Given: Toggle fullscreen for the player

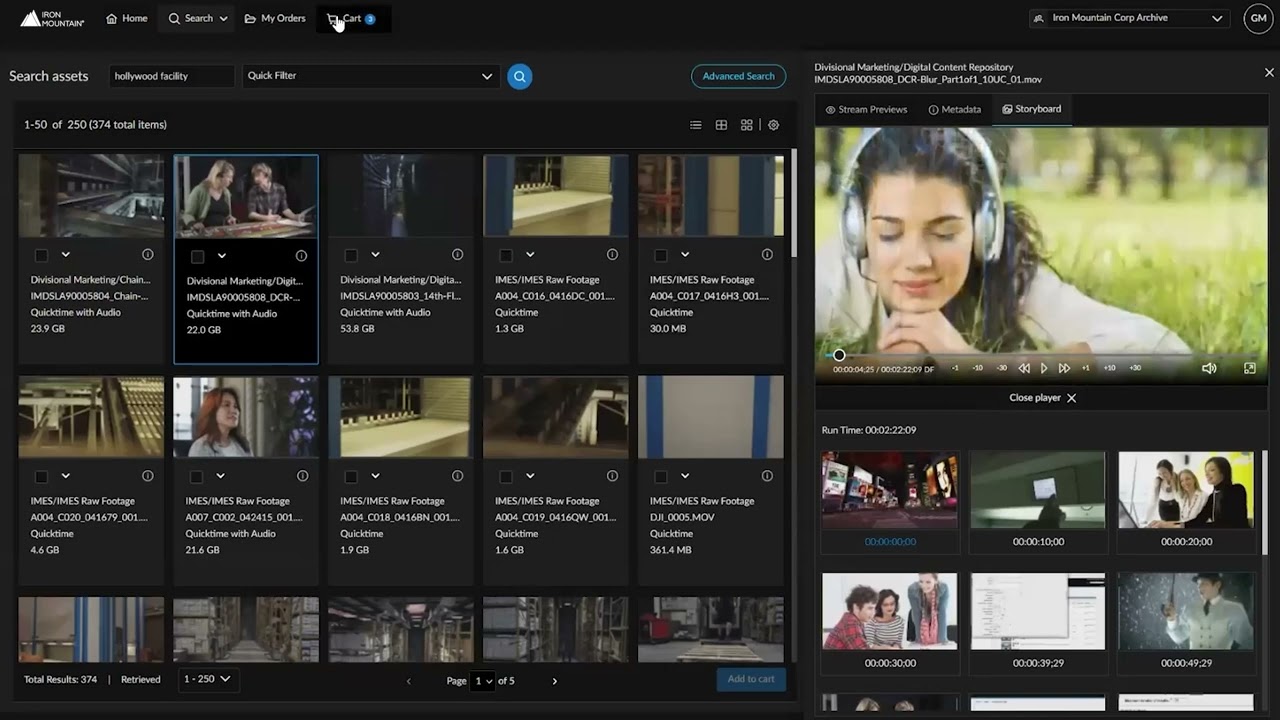Looking at the screenshot, I should (1249, 368).
